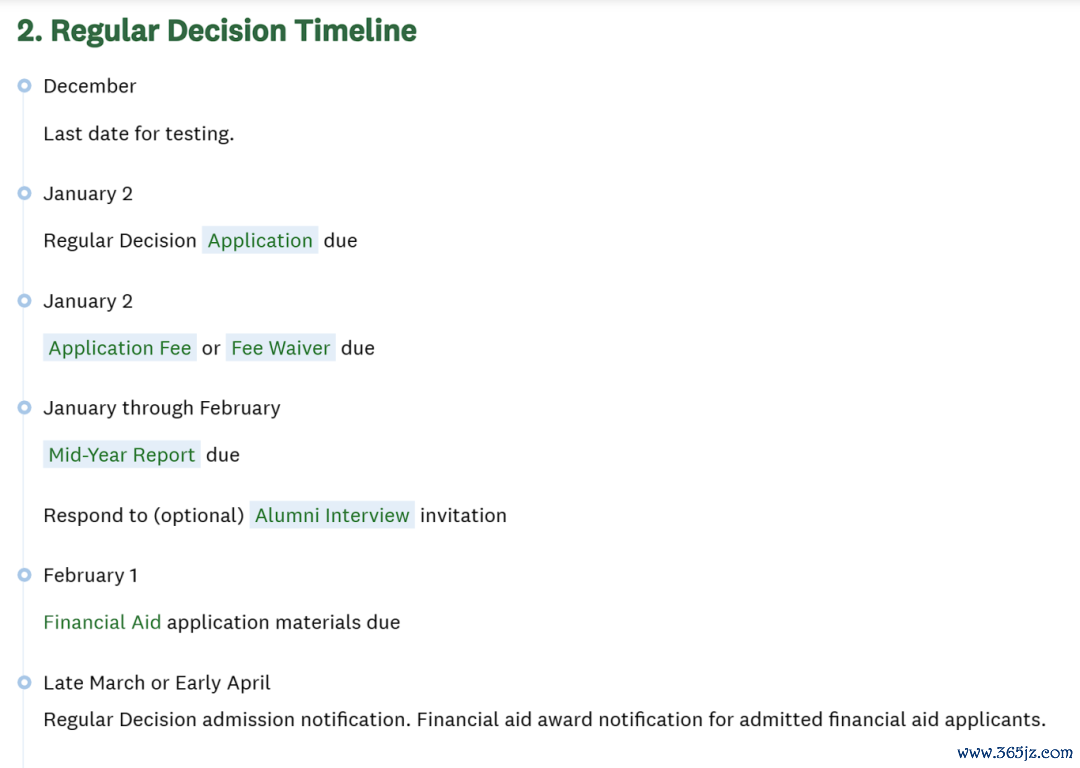Select the timeline marker above Application Fee
1080x768 pixels.
pos(25,301)
